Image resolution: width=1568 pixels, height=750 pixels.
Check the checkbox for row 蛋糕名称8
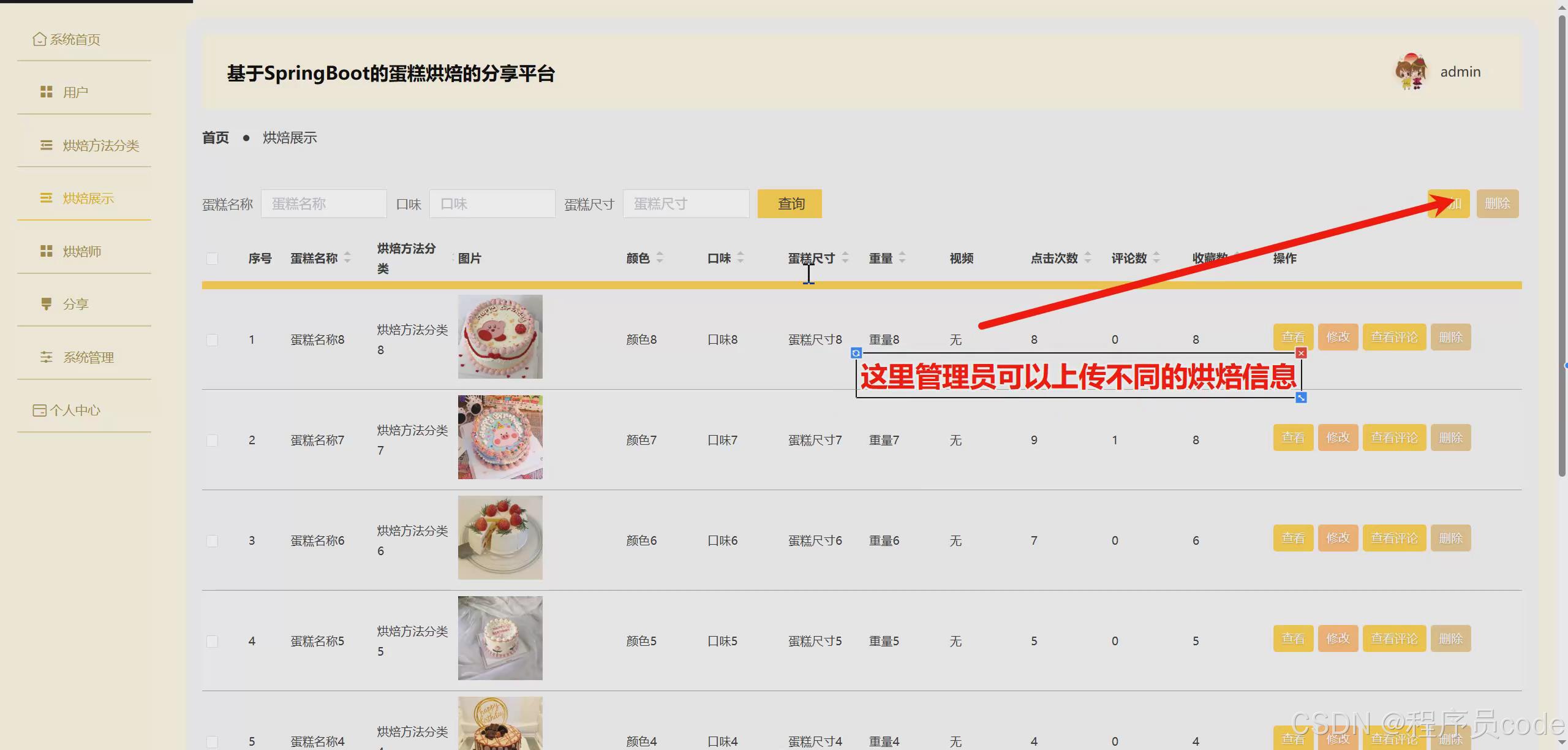[x=212, y=339]
